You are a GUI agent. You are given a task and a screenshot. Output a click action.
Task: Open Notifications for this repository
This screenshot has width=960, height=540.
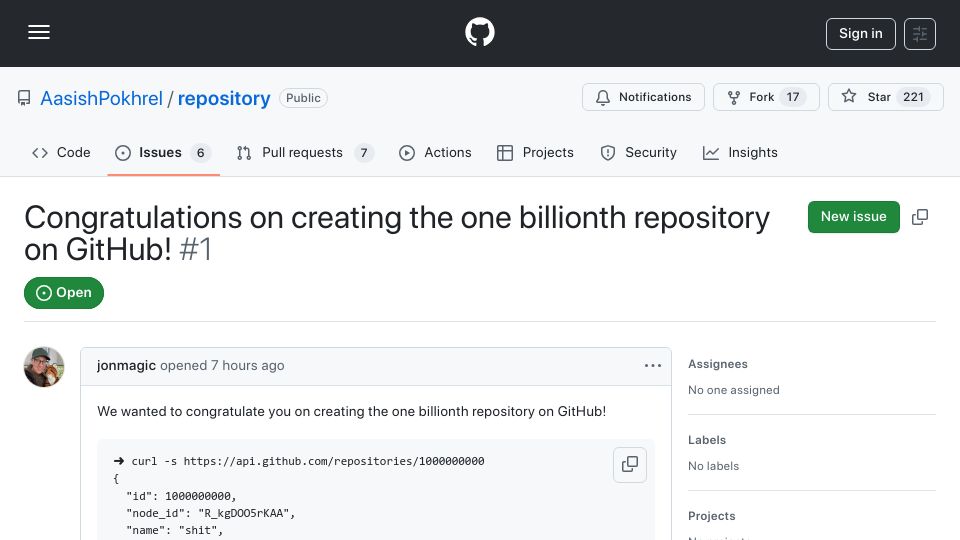(643, 97)
